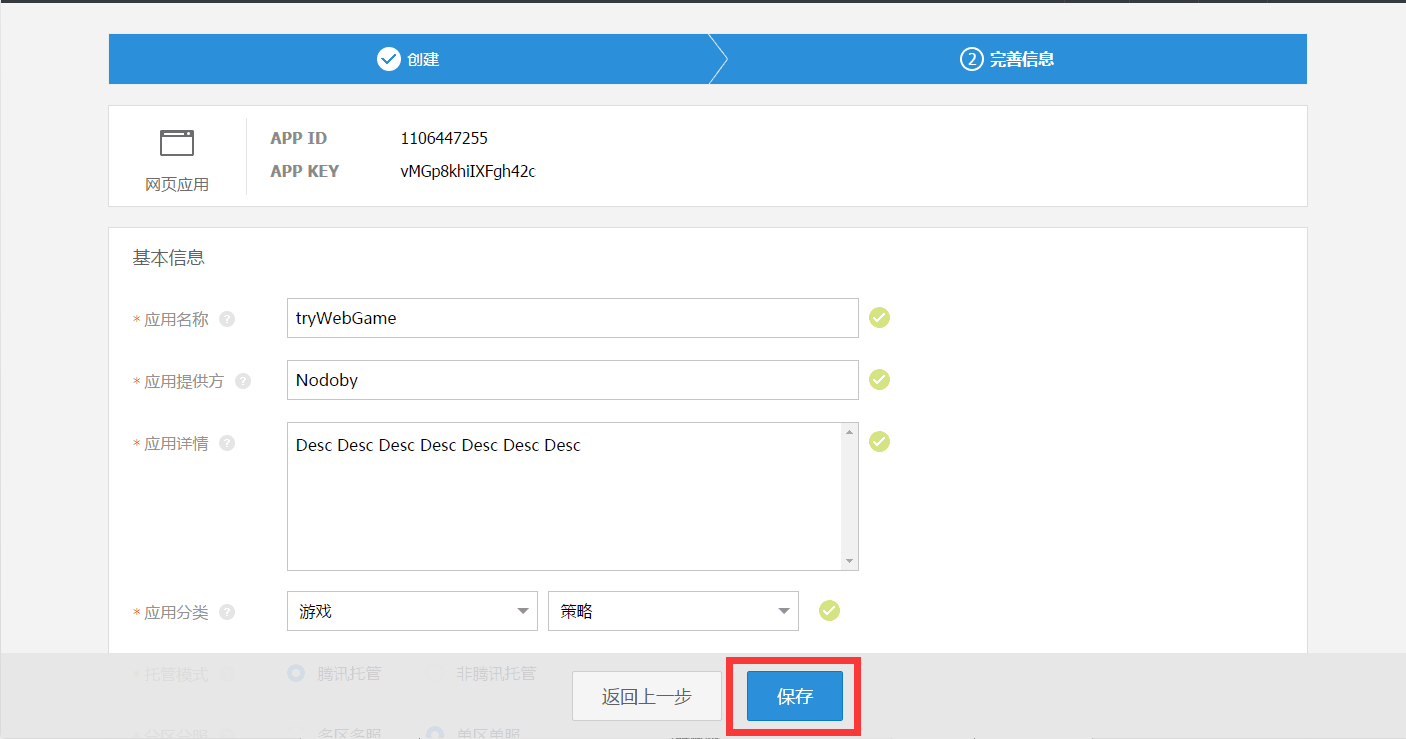This screenshot has height=739, width=1406.
Task: Click help icon next to 应用名称
Action: point(227,319)
